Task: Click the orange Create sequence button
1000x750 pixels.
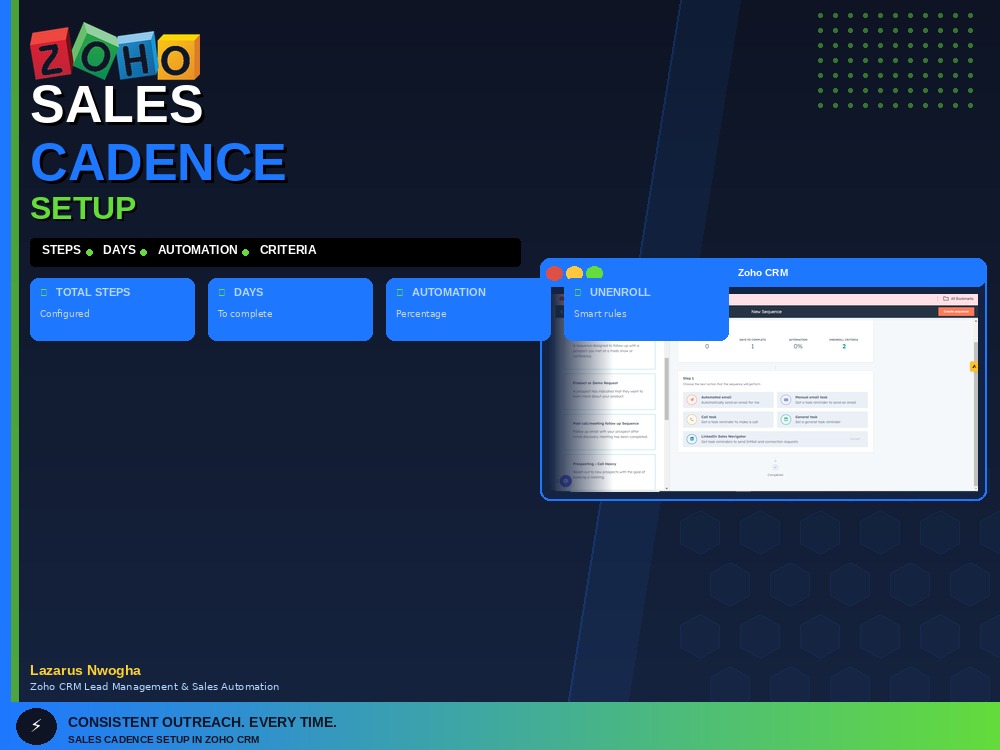Action: [956, 312]
